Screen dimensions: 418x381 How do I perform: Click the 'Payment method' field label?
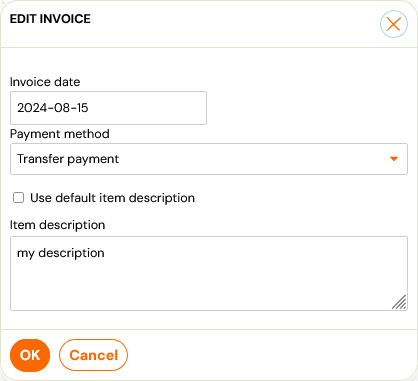(60, 134)
